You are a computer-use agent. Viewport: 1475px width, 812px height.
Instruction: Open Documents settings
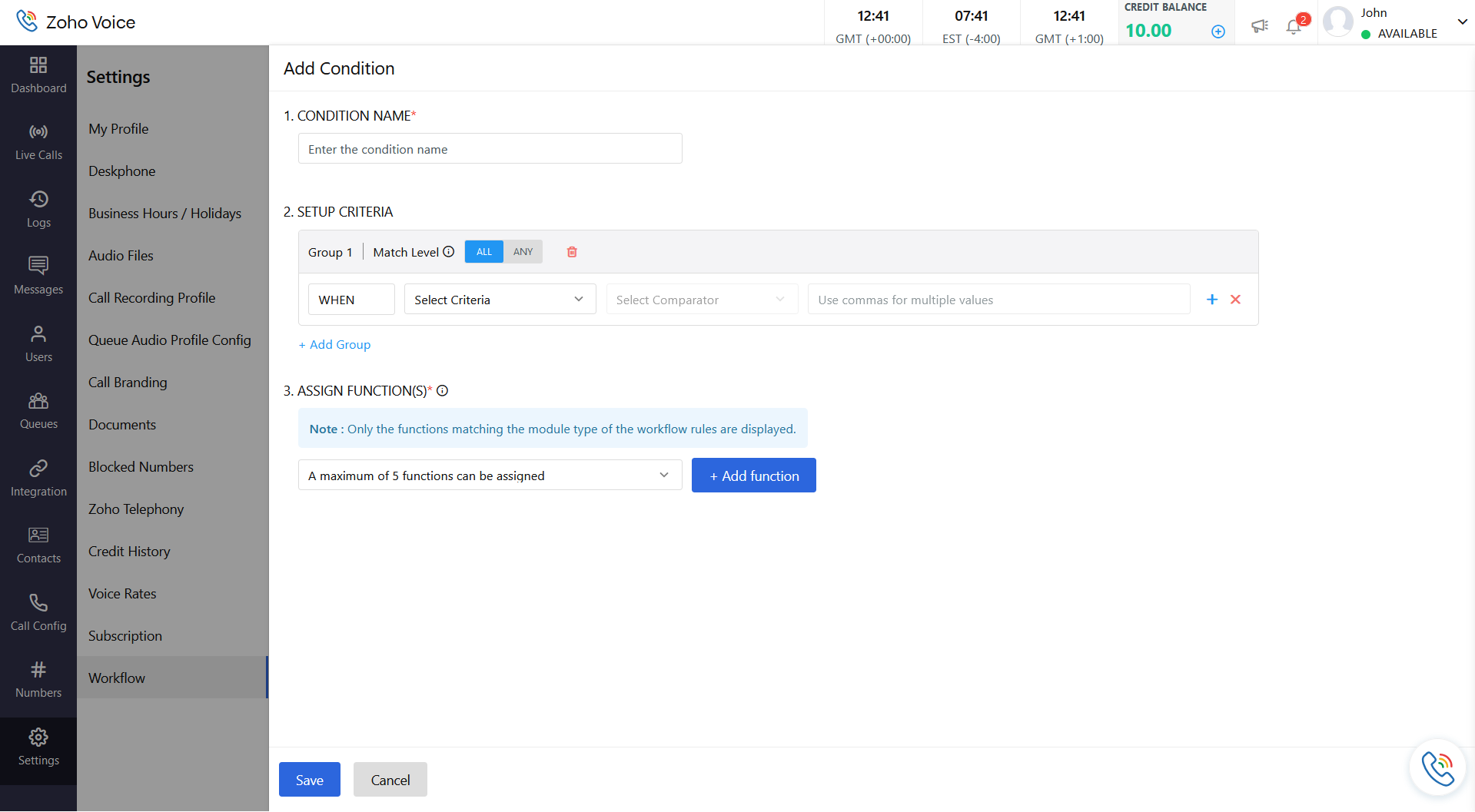(122, 425)
